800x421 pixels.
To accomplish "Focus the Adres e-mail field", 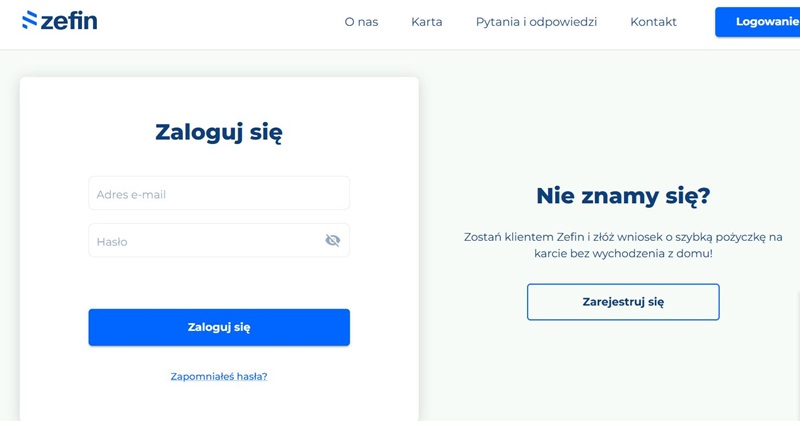I will [x=219, y=194].
